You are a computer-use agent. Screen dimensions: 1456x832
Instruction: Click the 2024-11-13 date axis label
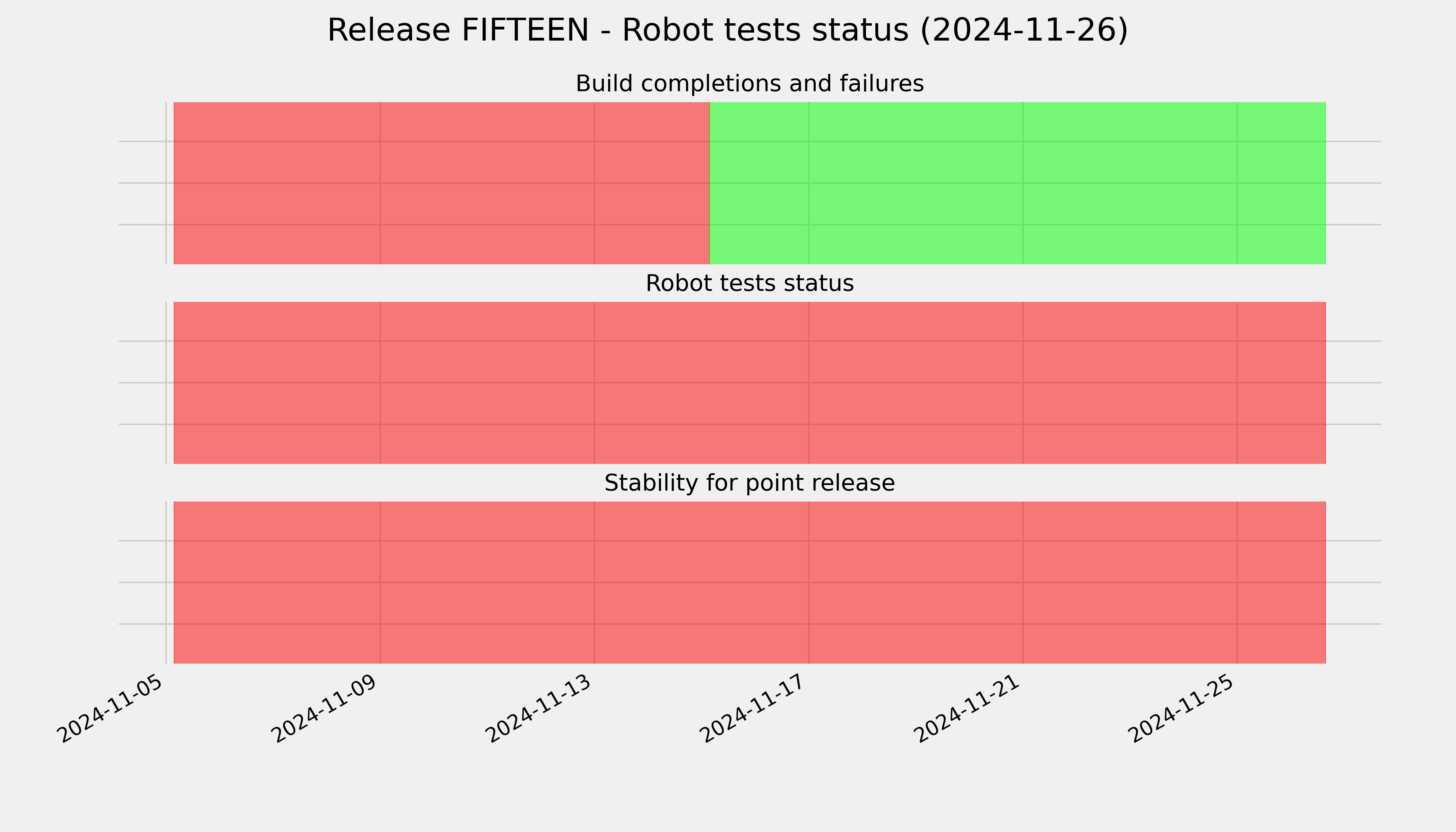(539, 709)
